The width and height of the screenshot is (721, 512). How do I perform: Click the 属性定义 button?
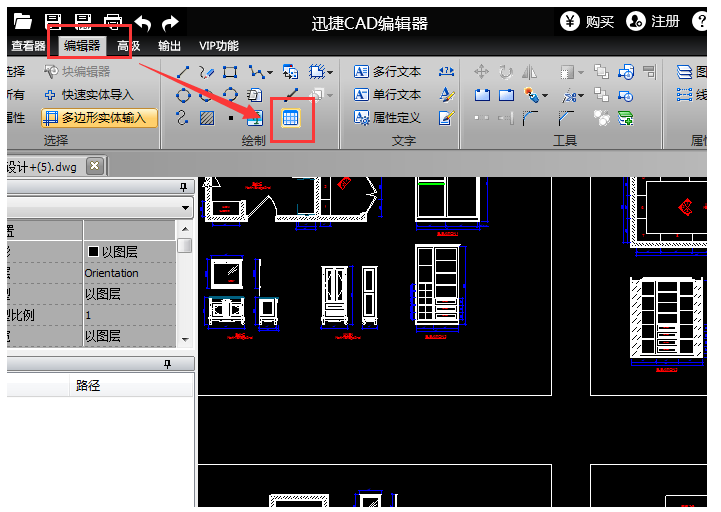pos(387,118)
